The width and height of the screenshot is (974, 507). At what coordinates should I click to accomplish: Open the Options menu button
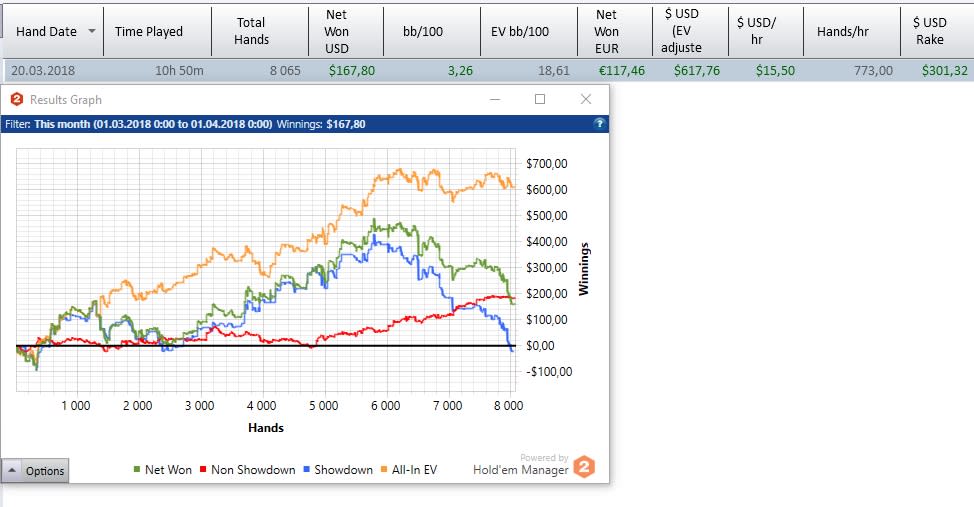point(35,471)
